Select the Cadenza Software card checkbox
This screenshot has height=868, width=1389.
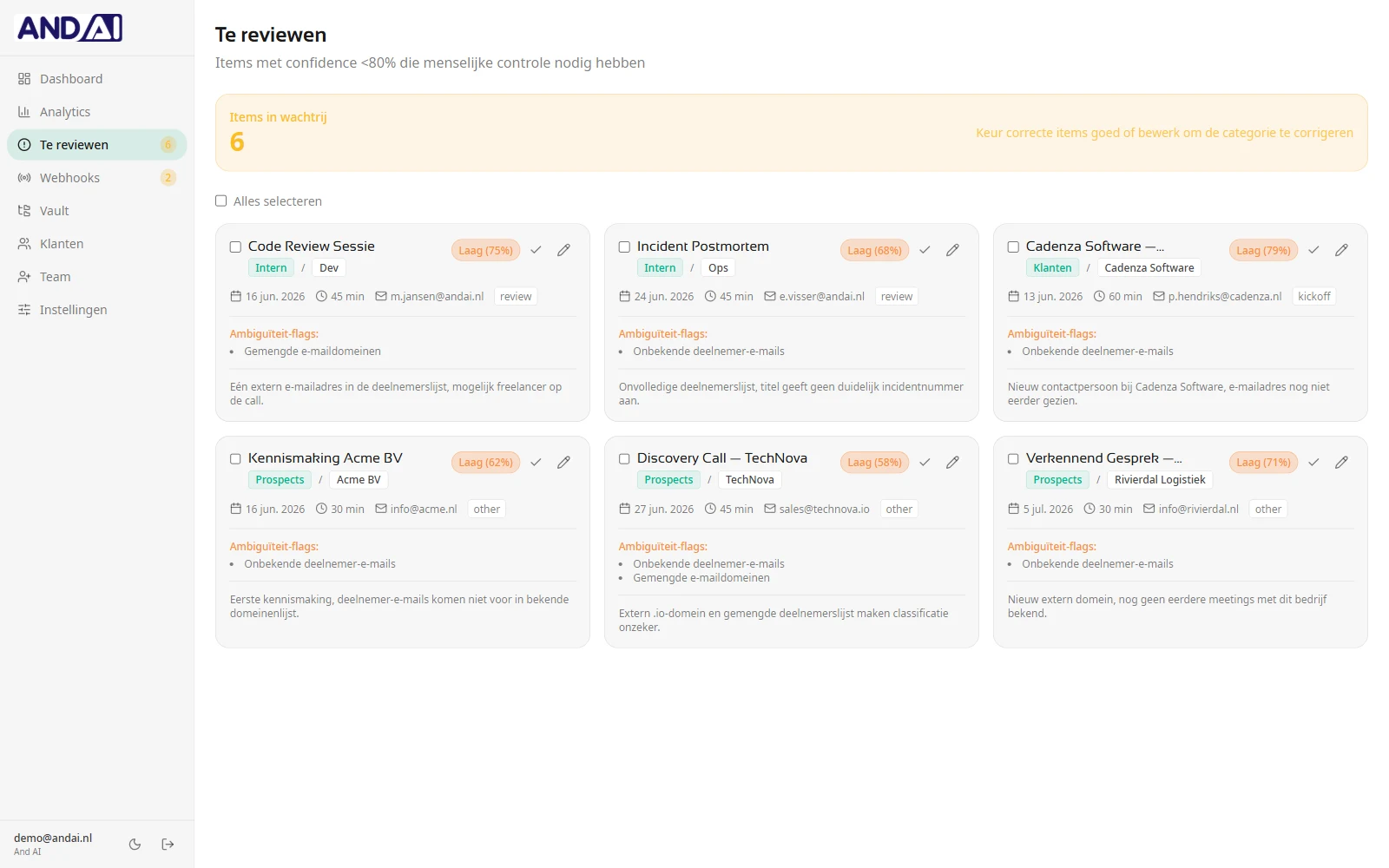pyautogui.click(x=1013, y=247)
